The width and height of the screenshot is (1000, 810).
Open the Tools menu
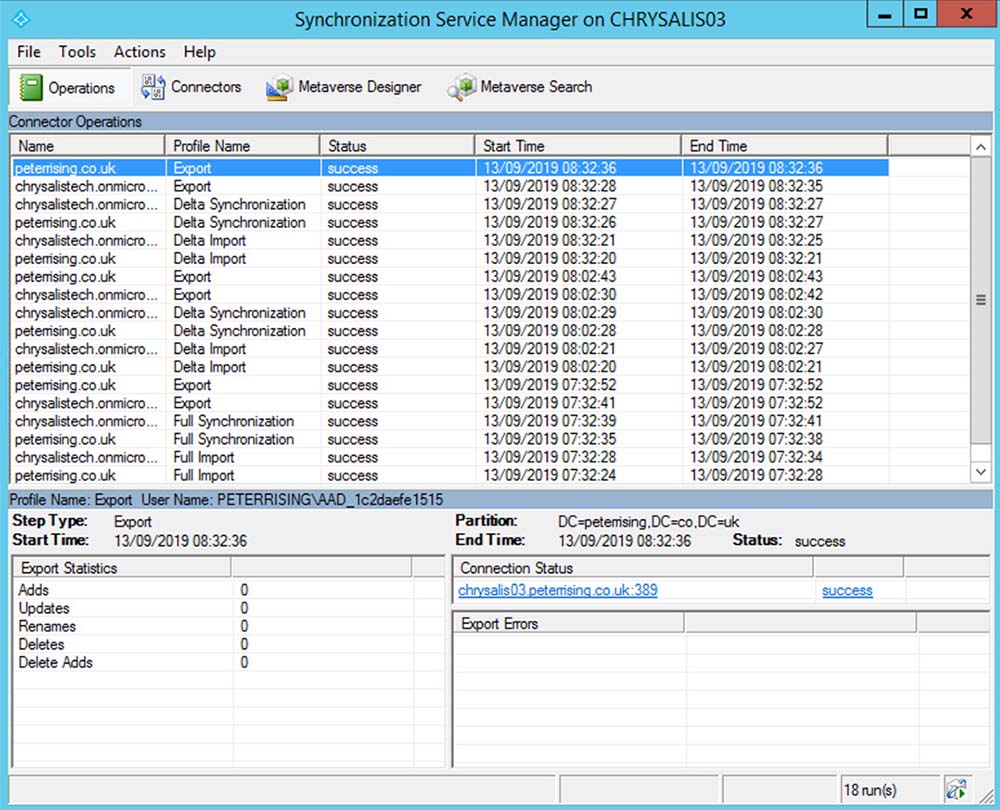coord(77,52)
